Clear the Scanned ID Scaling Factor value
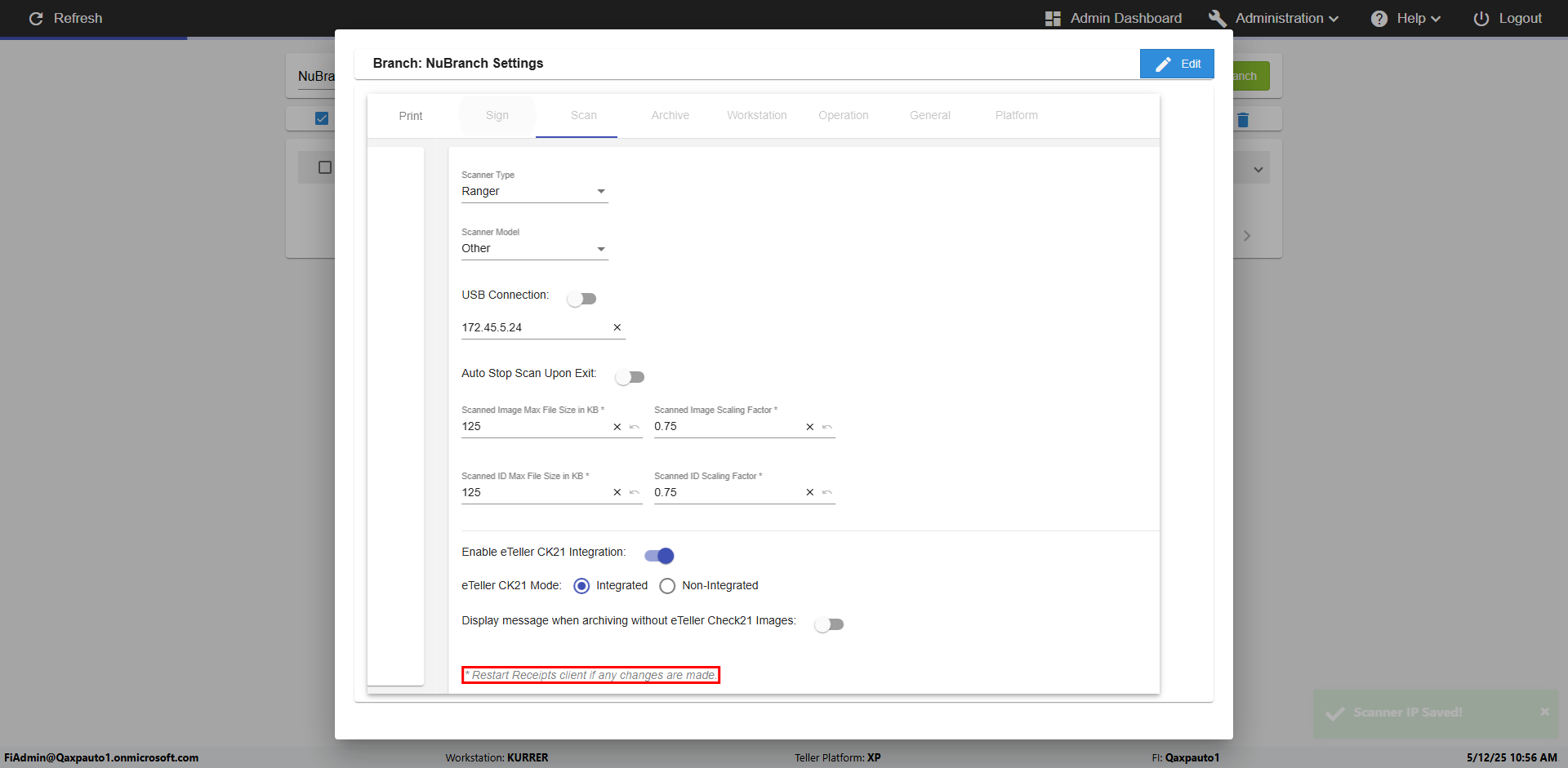 (x=810, y=493)
